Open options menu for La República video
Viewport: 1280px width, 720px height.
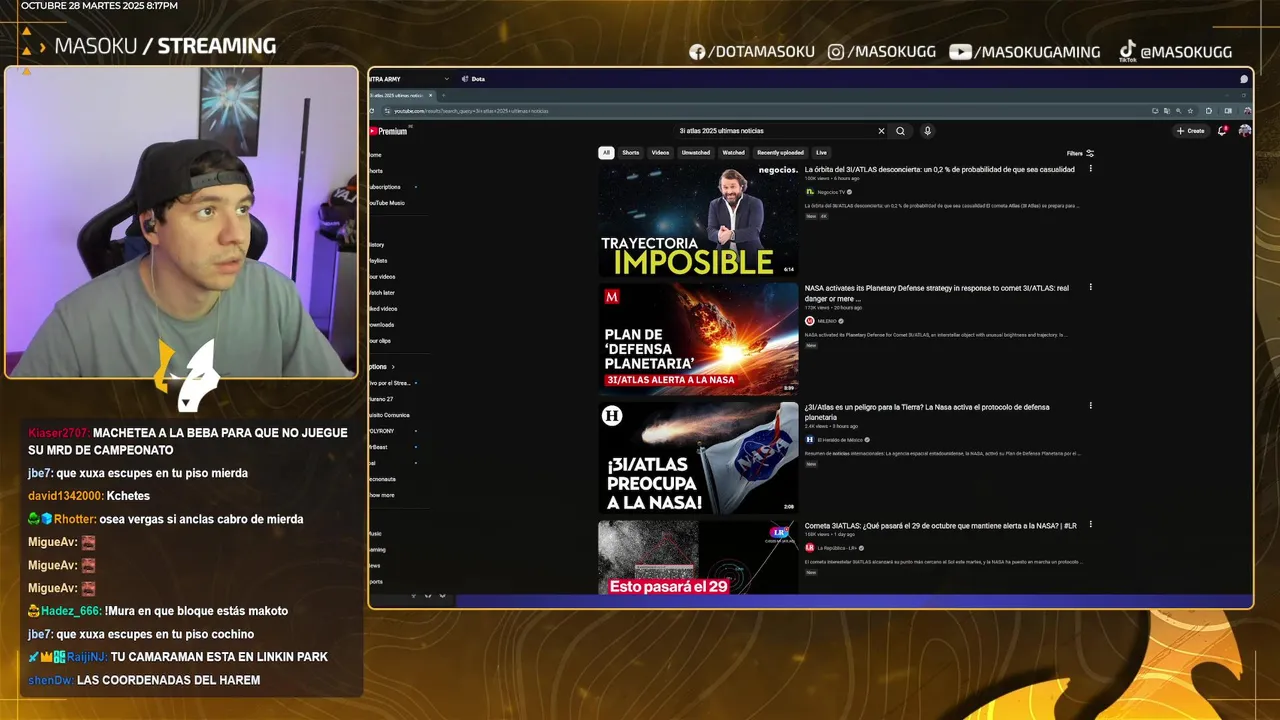pos(1090,525)
